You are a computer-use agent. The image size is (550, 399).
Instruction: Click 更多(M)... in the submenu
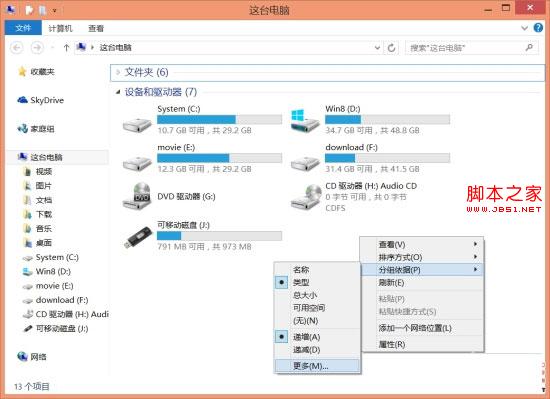click(x=317, y=366)
